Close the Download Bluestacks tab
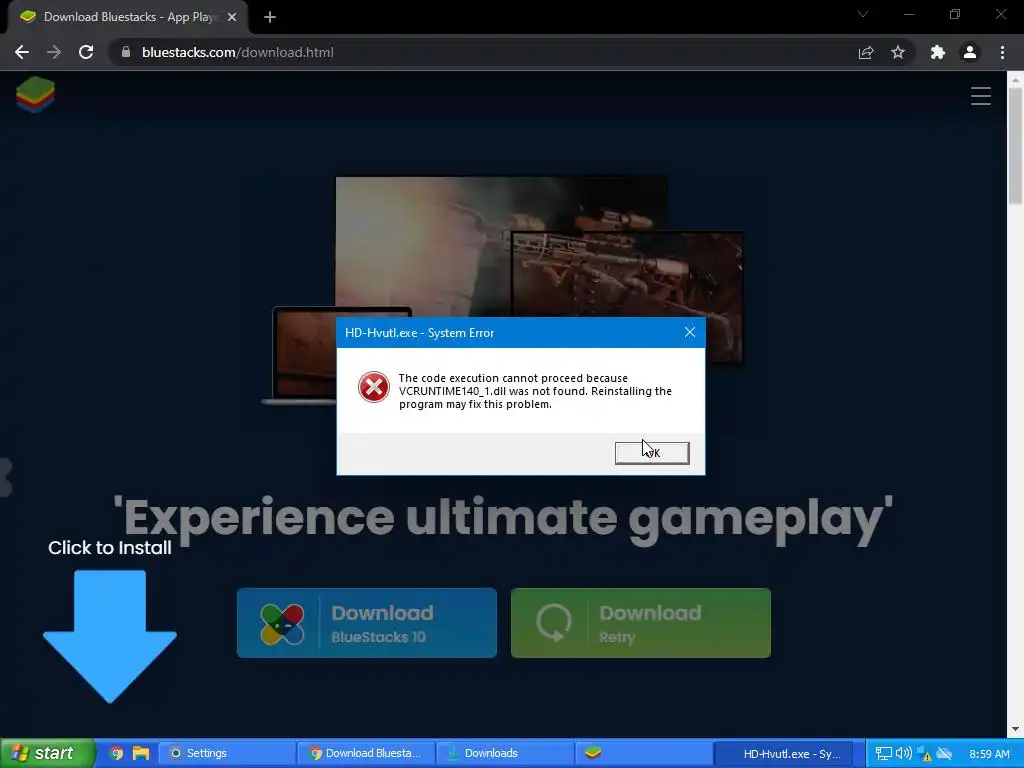The width and height of the screenshot is (1024, 768). (x=232, y=17)
